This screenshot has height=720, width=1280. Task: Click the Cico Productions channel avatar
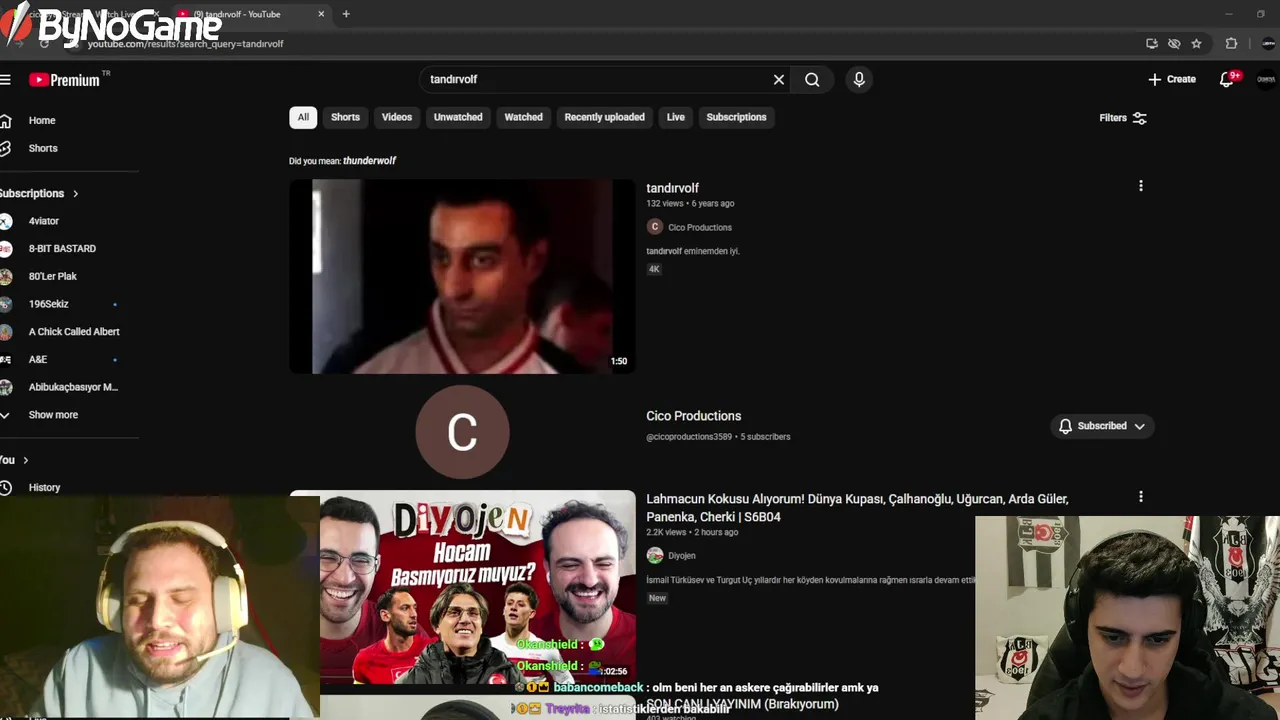tap(462, 432)
